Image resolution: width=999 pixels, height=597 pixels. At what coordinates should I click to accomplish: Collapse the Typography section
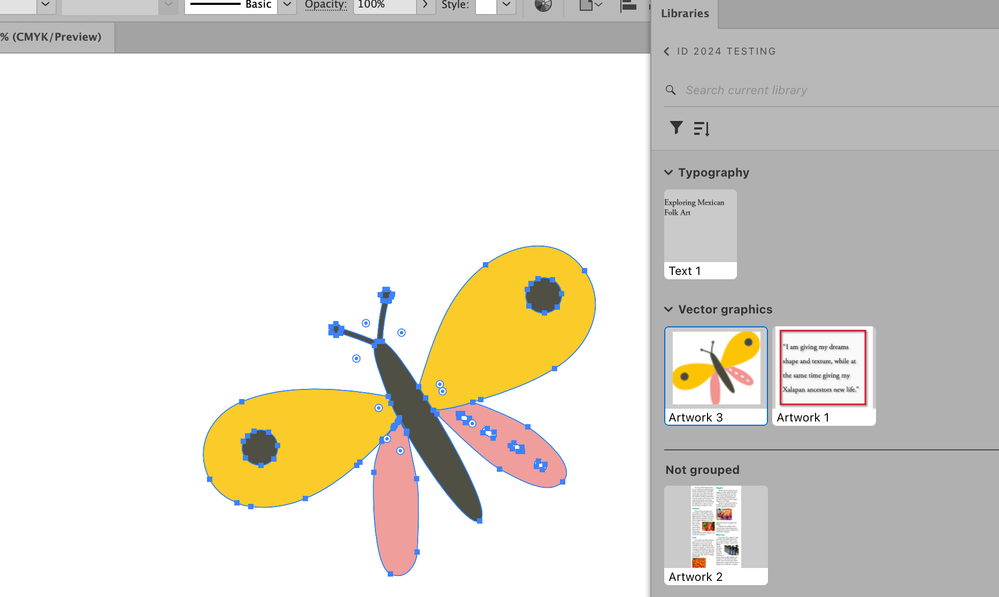pyautogui.click(x=668, y=172)
